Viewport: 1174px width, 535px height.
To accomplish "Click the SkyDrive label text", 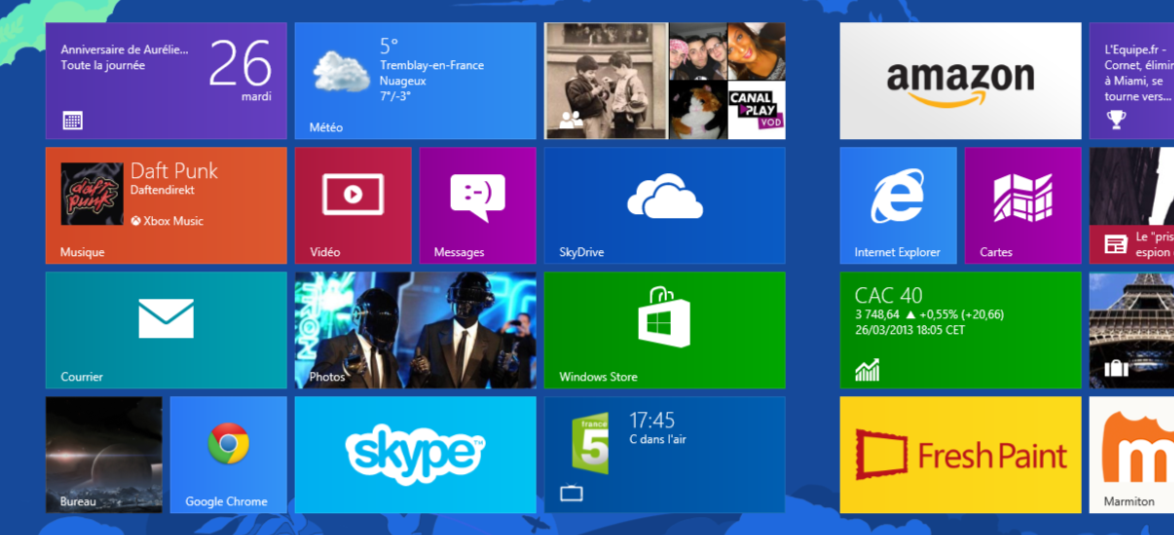I will (x=582, y=253).
